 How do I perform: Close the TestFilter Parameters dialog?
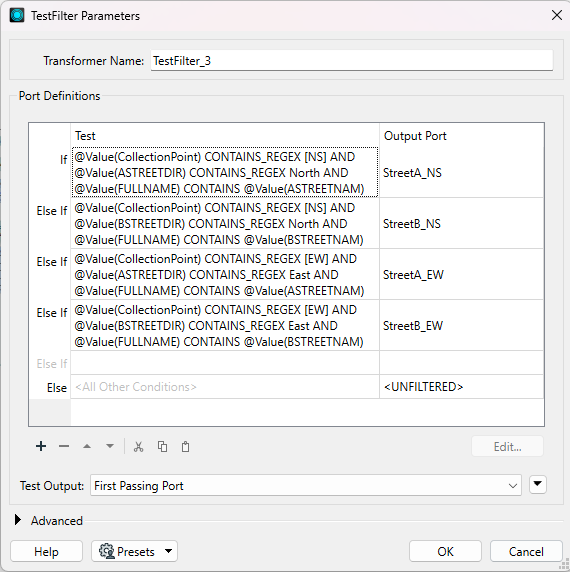click(557, 15)
